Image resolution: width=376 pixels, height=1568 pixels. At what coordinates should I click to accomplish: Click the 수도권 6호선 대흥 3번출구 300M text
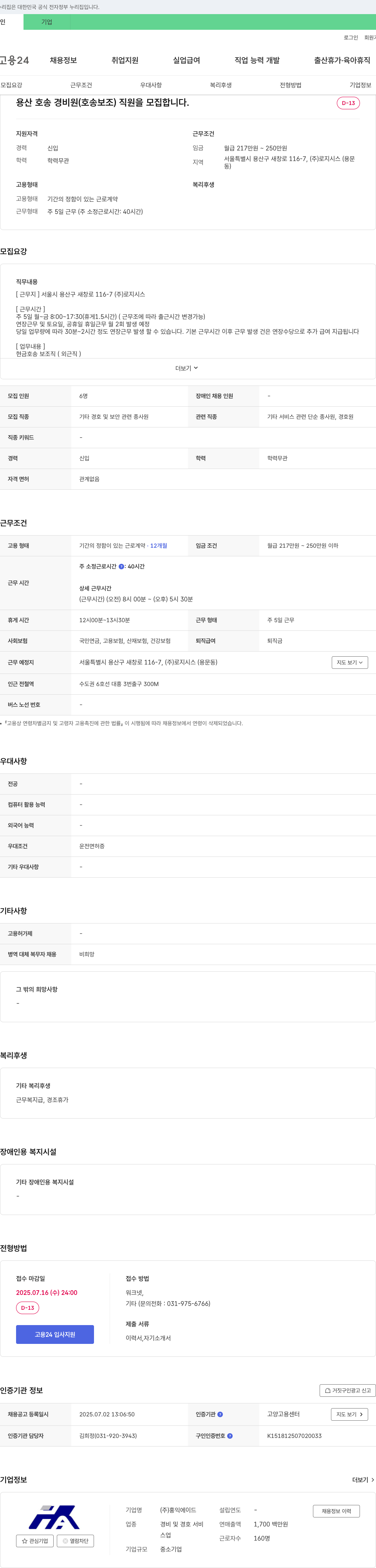pyautogui.click(x=119, y=684)
